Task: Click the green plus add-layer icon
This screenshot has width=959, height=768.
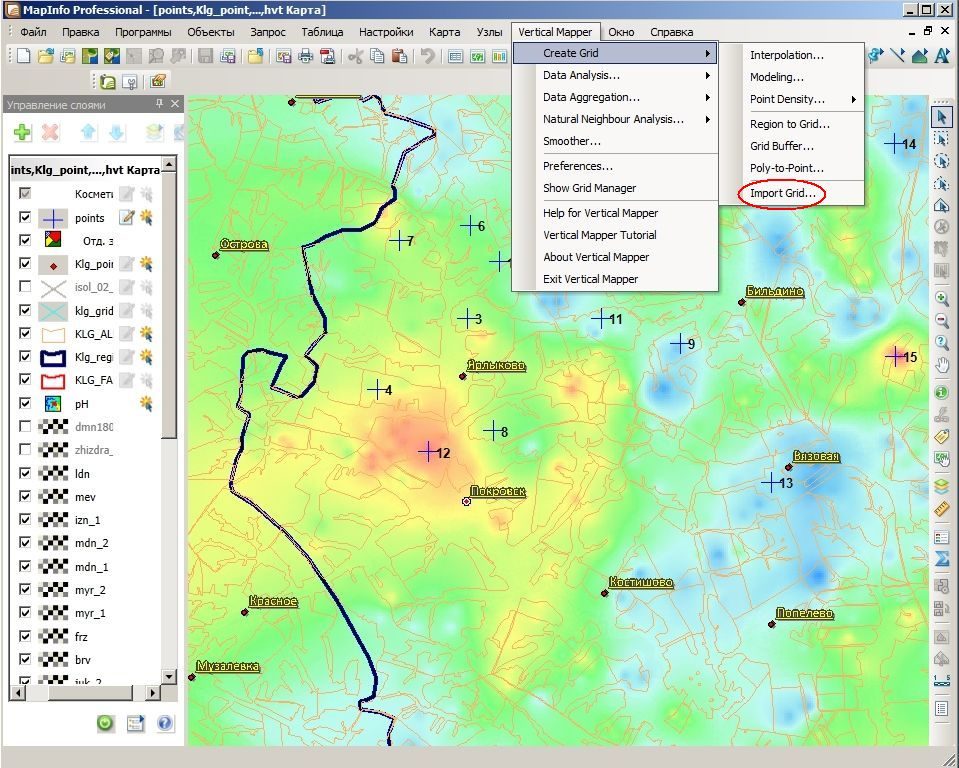Action: click(x=23, y=131)
